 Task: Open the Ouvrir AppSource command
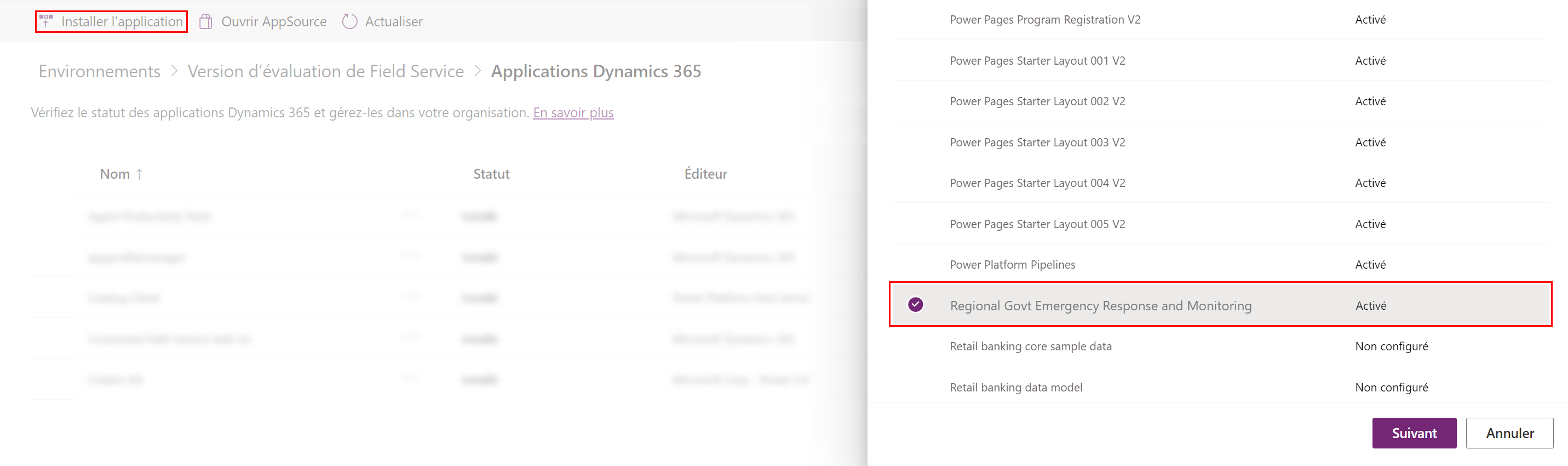263,21
